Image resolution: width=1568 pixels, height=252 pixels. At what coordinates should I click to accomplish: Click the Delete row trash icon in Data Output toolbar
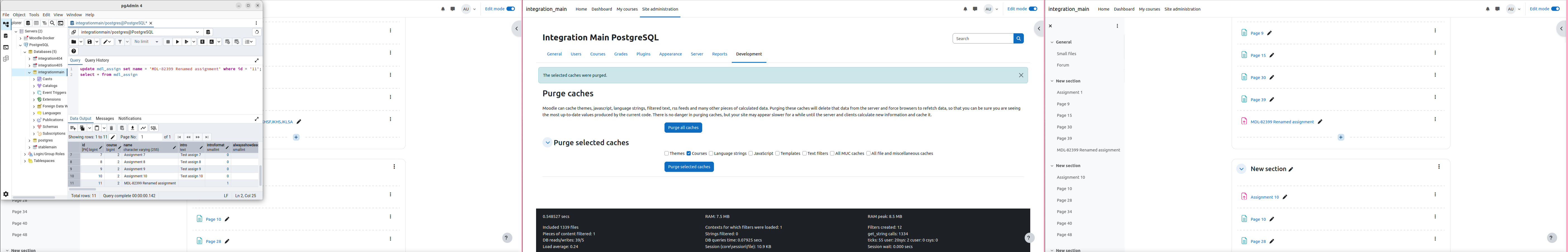(x=111, y=128)
